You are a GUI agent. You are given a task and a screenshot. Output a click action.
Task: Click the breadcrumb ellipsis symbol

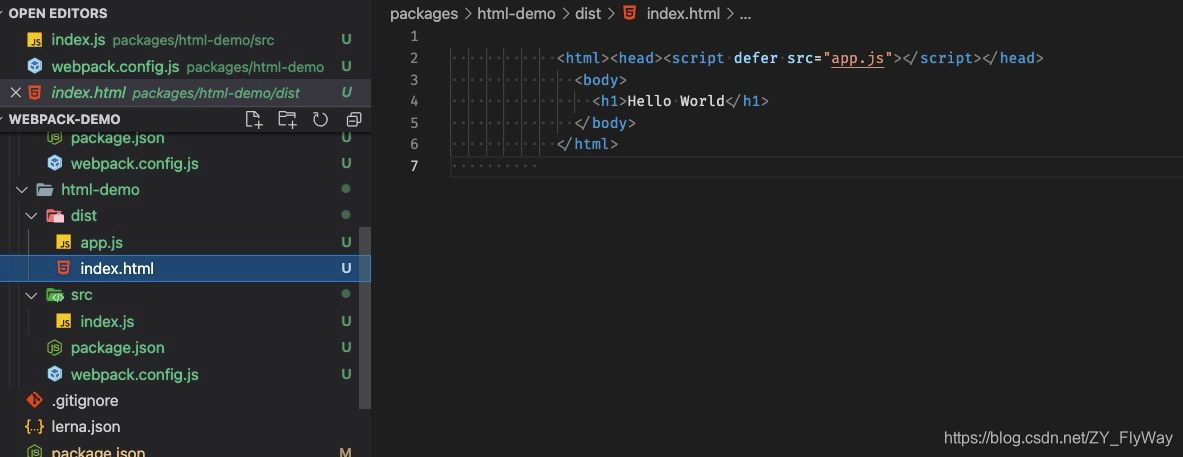click(745, 14)
